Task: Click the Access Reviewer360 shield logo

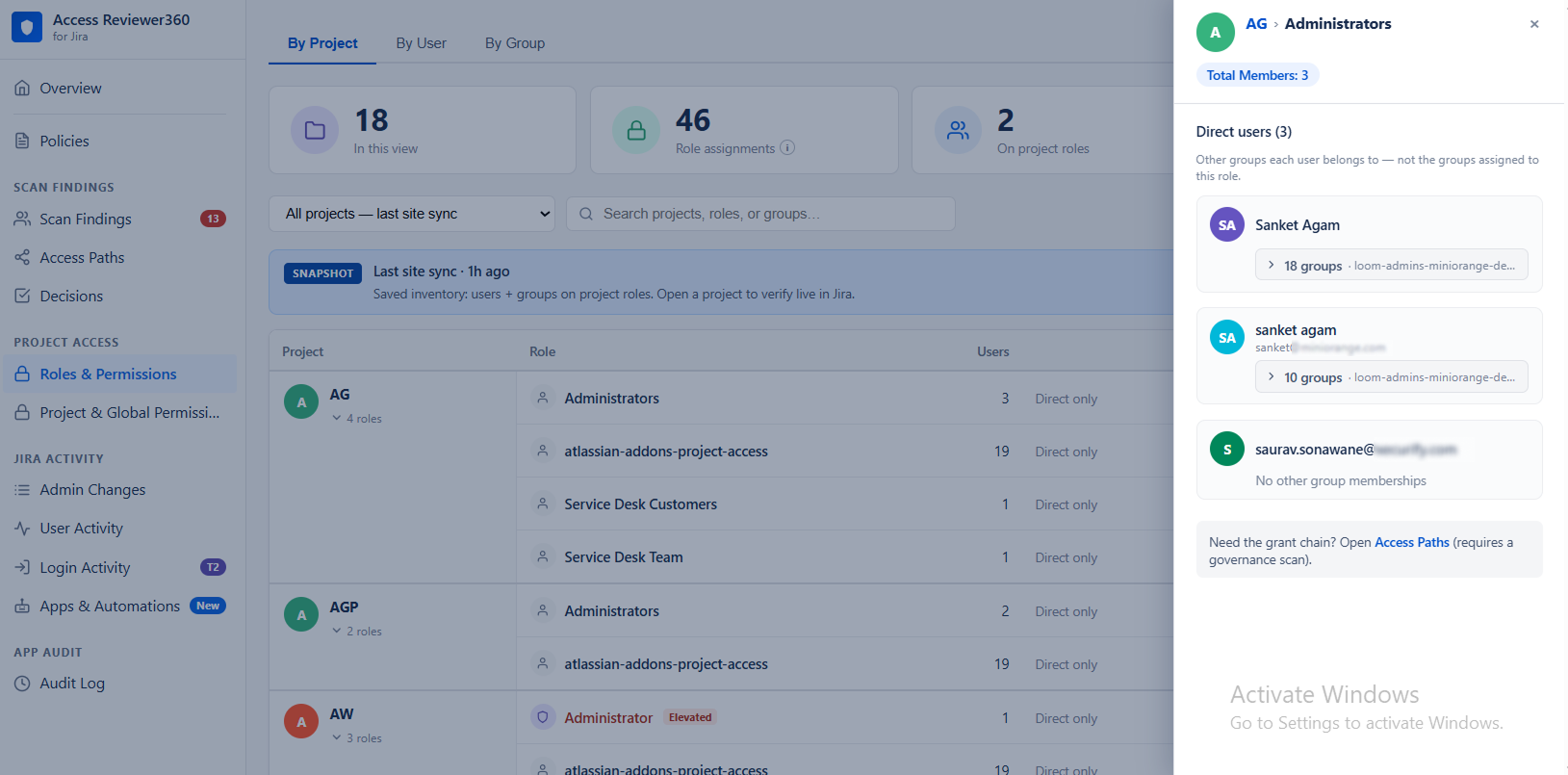Action: [27, 27]
